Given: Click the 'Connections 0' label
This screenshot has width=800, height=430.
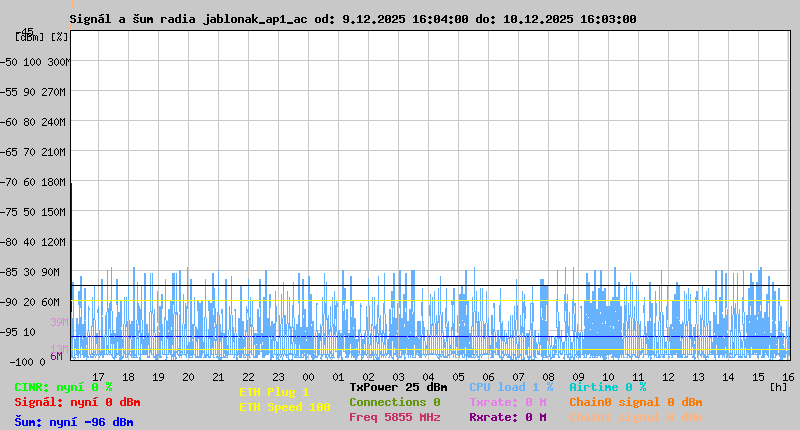Looking at the screenshot, I should pos(394,402).
